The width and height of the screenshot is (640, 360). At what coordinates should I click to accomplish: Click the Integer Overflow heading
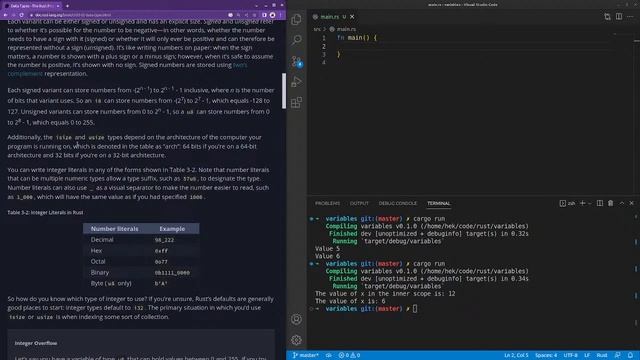[36, 343]
